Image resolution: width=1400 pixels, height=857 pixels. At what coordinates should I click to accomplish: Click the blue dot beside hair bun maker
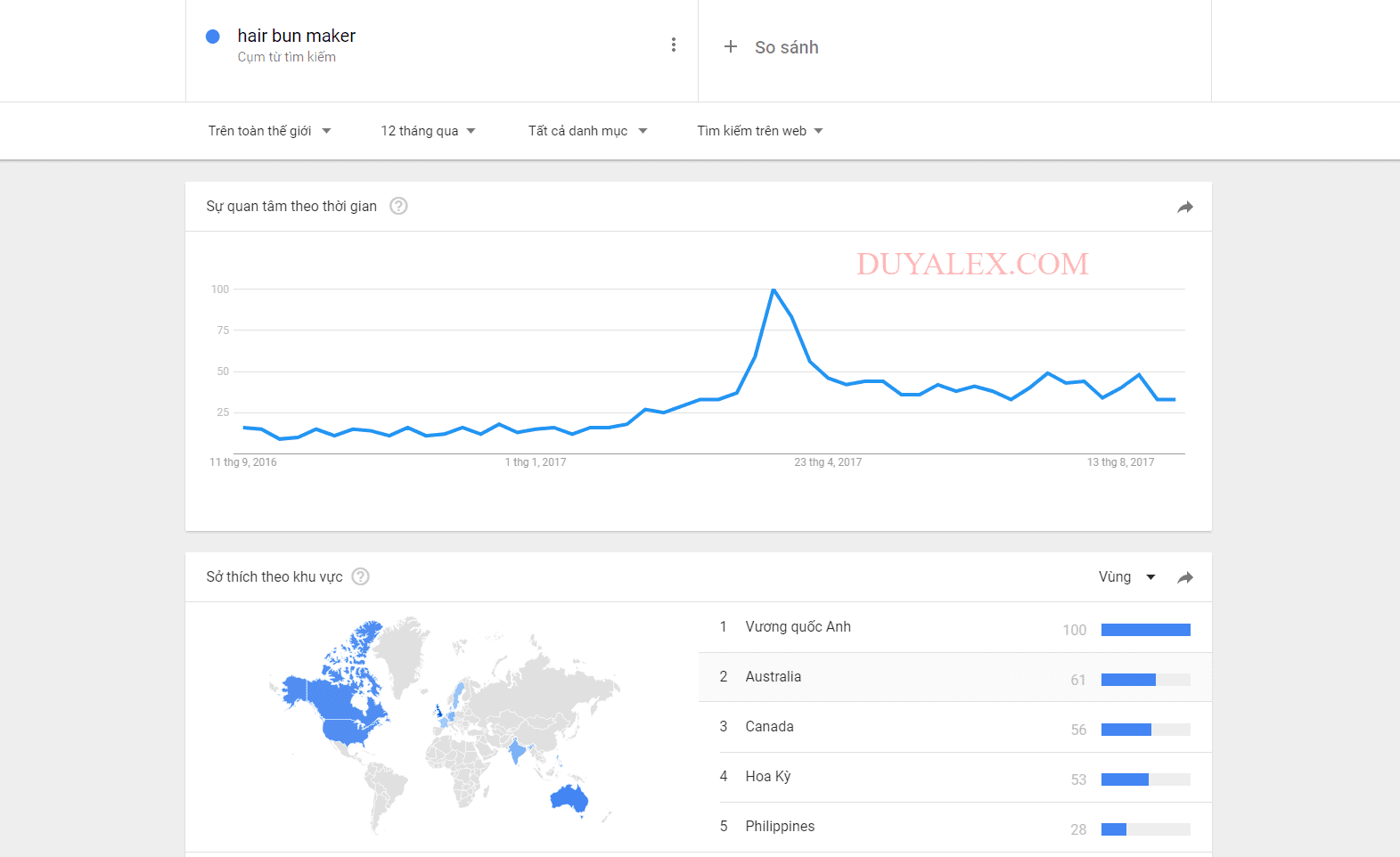[213, 37]
